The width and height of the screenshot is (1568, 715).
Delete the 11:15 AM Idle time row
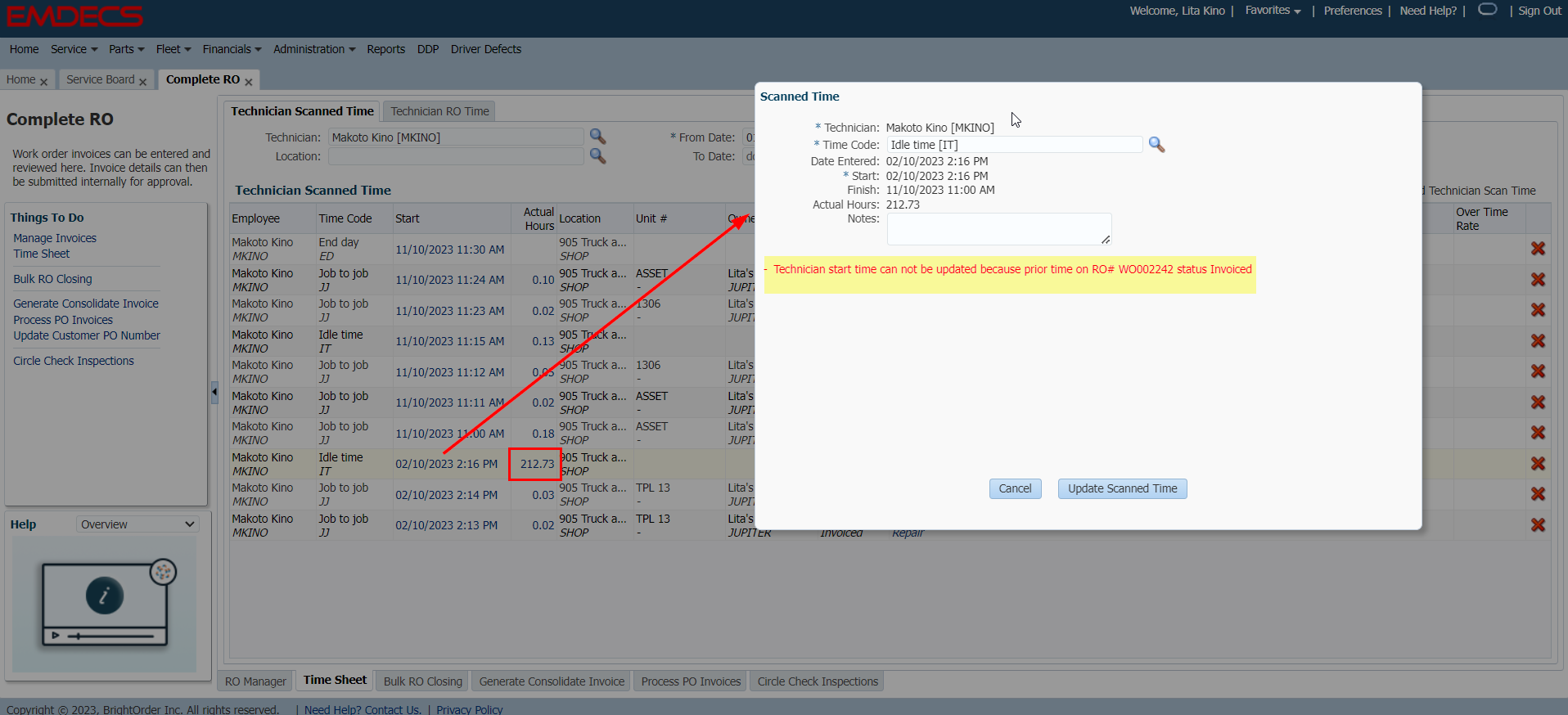point(1539,341)
